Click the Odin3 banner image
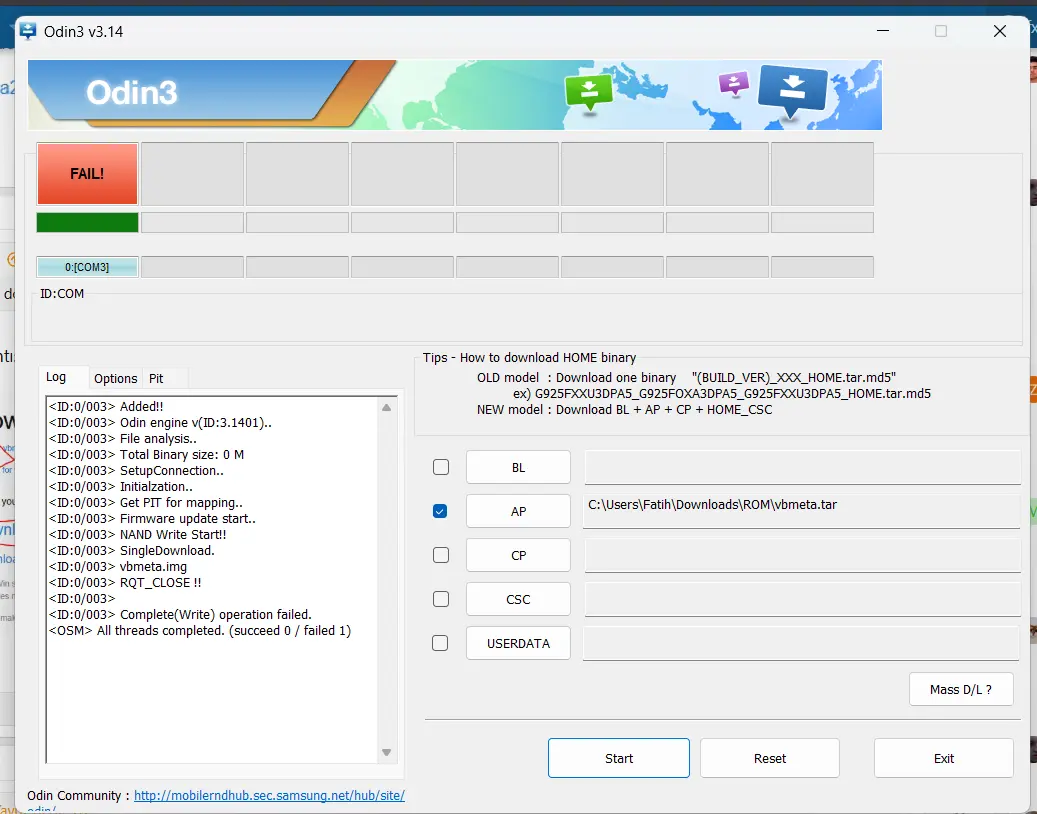 [454, 95]
